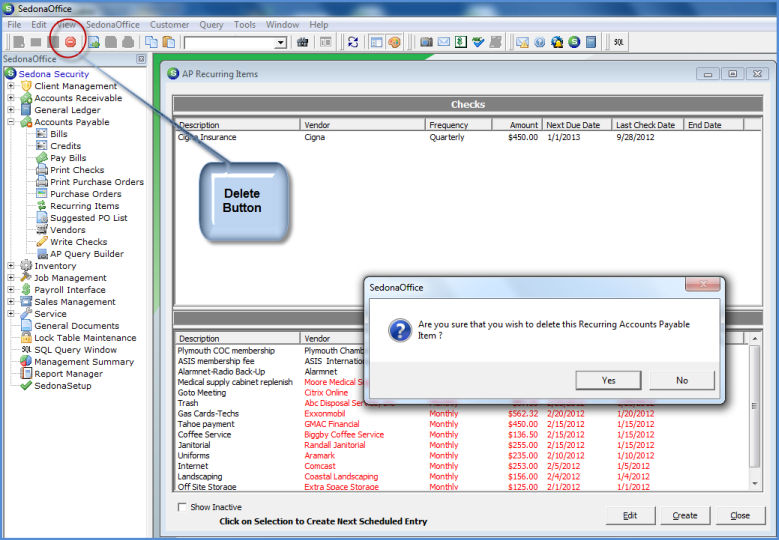Click the Paste clipboard toolbar icon

(168, 42)
